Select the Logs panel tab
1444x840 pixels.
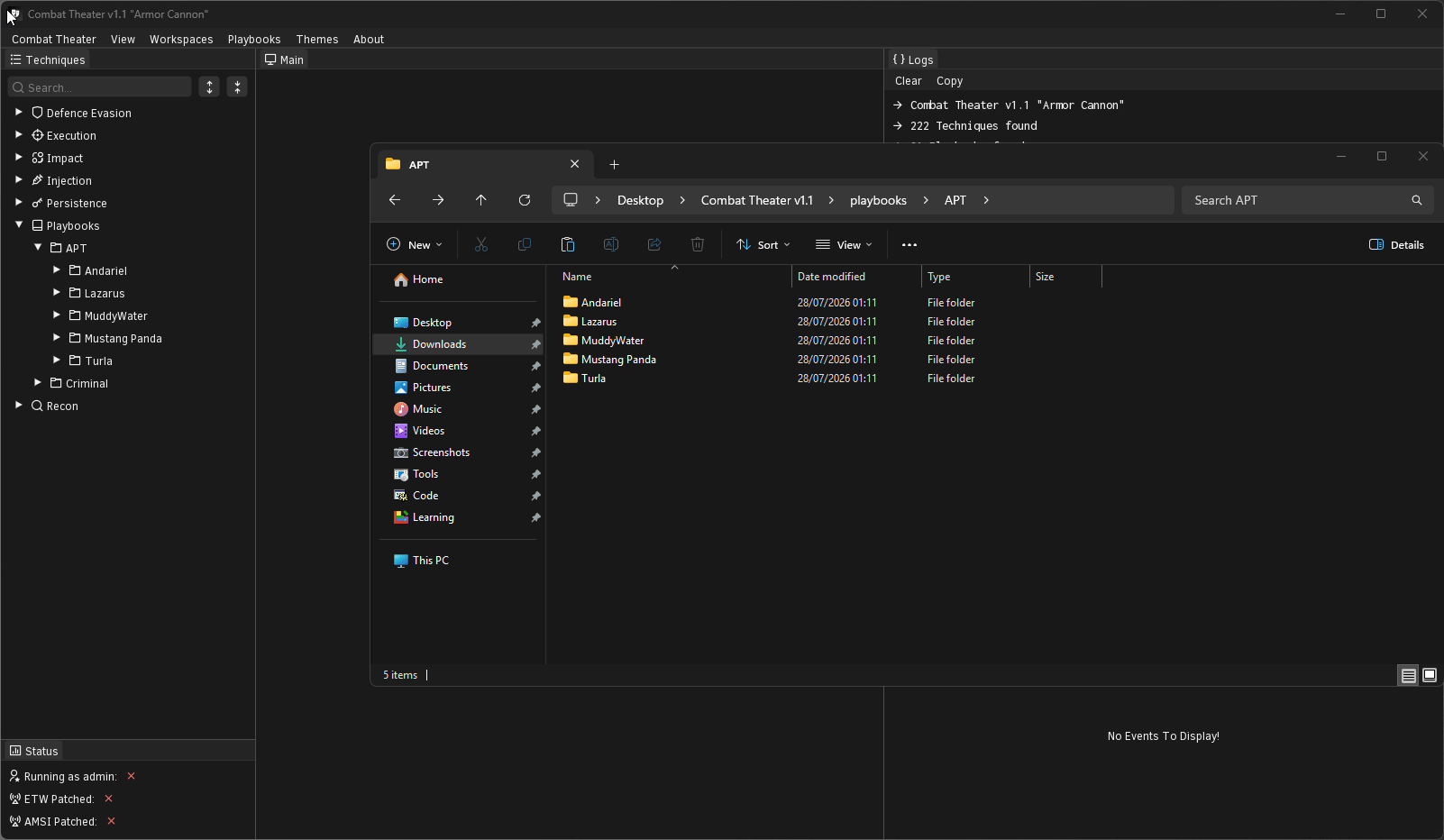click(913, 59)
